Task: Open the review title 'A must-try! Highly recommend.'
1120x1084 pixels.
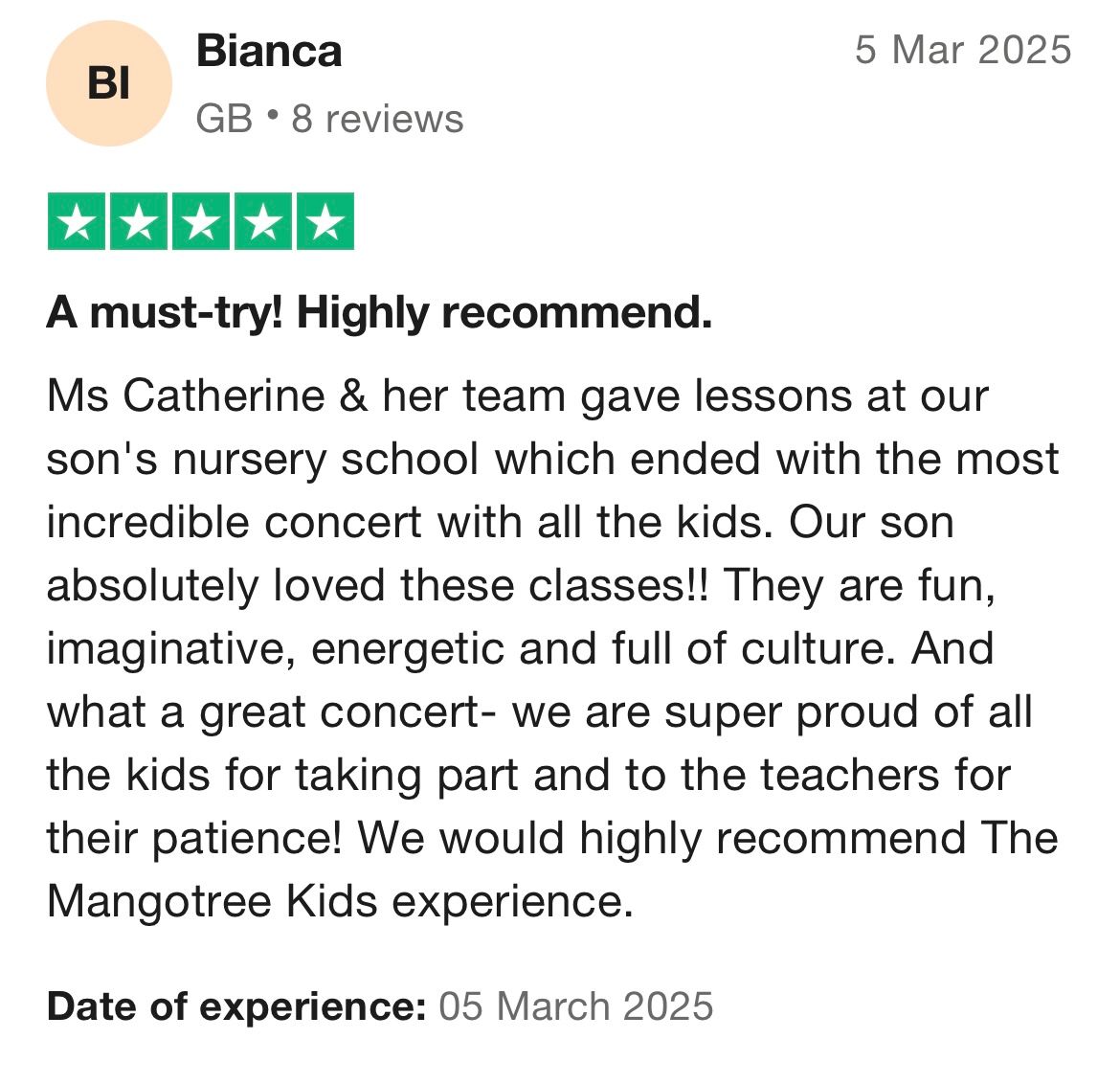Action: click(x=379, y=313)
